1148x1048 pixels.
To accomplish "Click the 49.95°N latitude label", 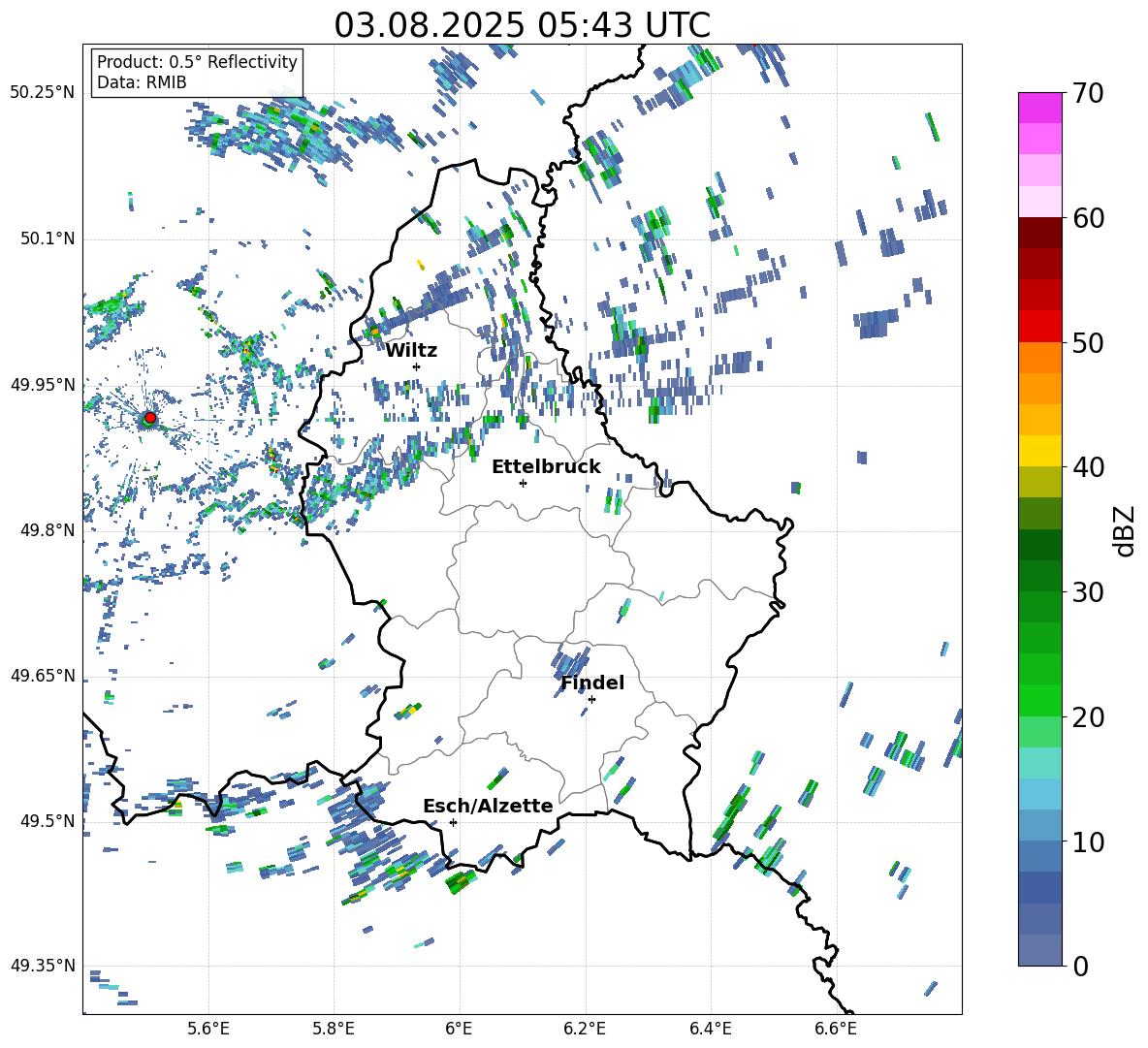I will click(42, 384).
